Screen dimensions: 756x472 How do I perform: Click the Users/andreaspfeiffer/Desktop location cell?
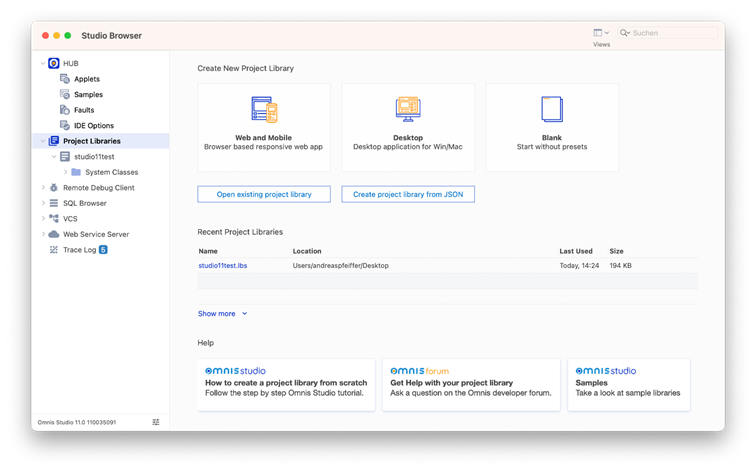340,266
